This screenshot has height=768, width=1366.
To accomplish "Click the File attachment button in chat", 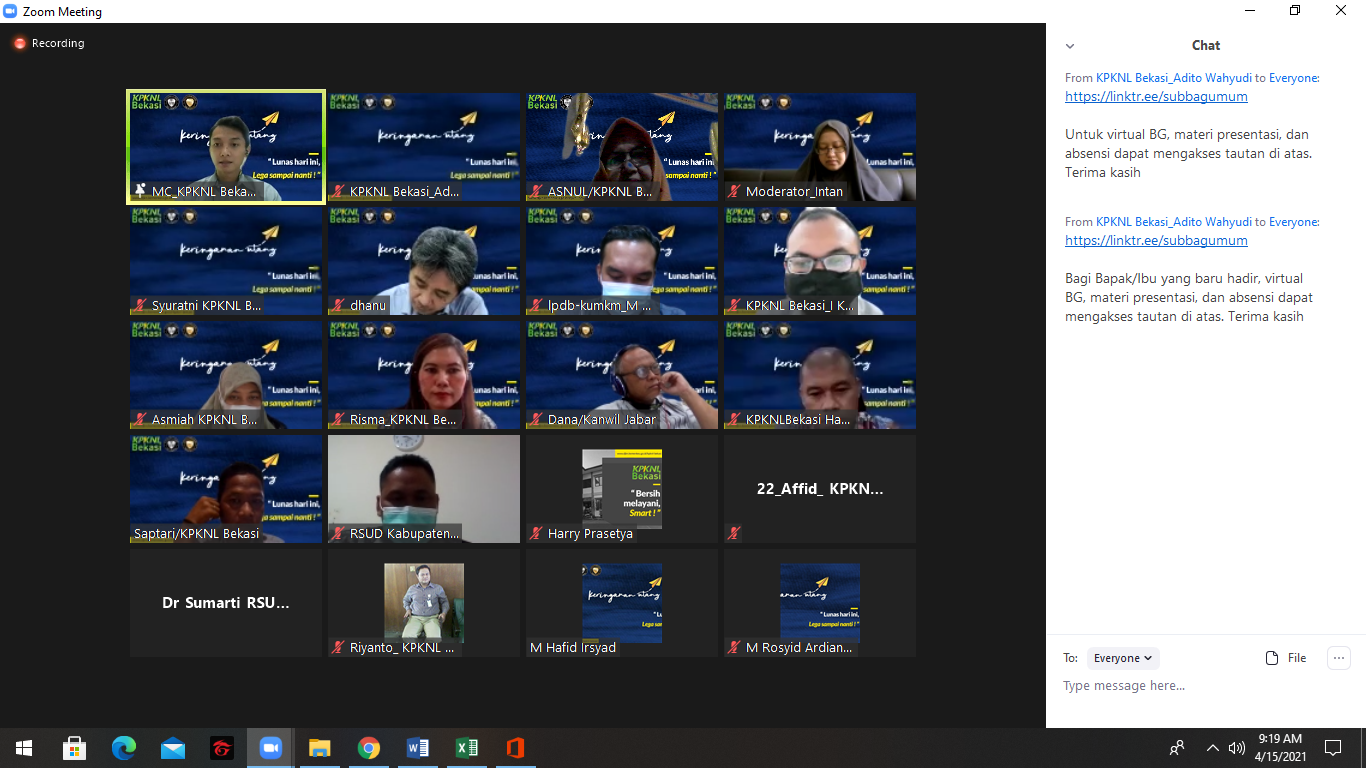I will [1286, 658].
